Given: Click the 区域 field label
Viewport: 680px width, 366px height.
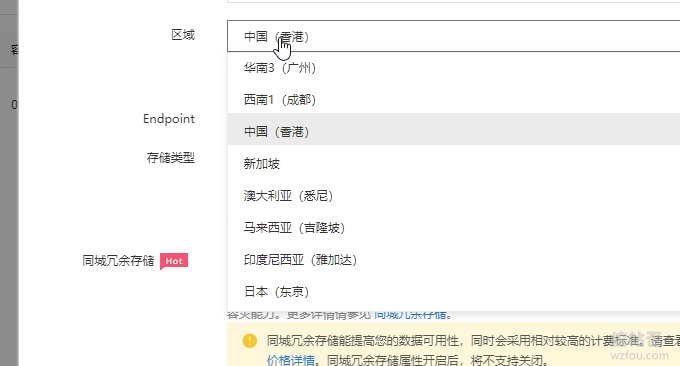Looking at the screenshot, I should (x=183, y=35).
